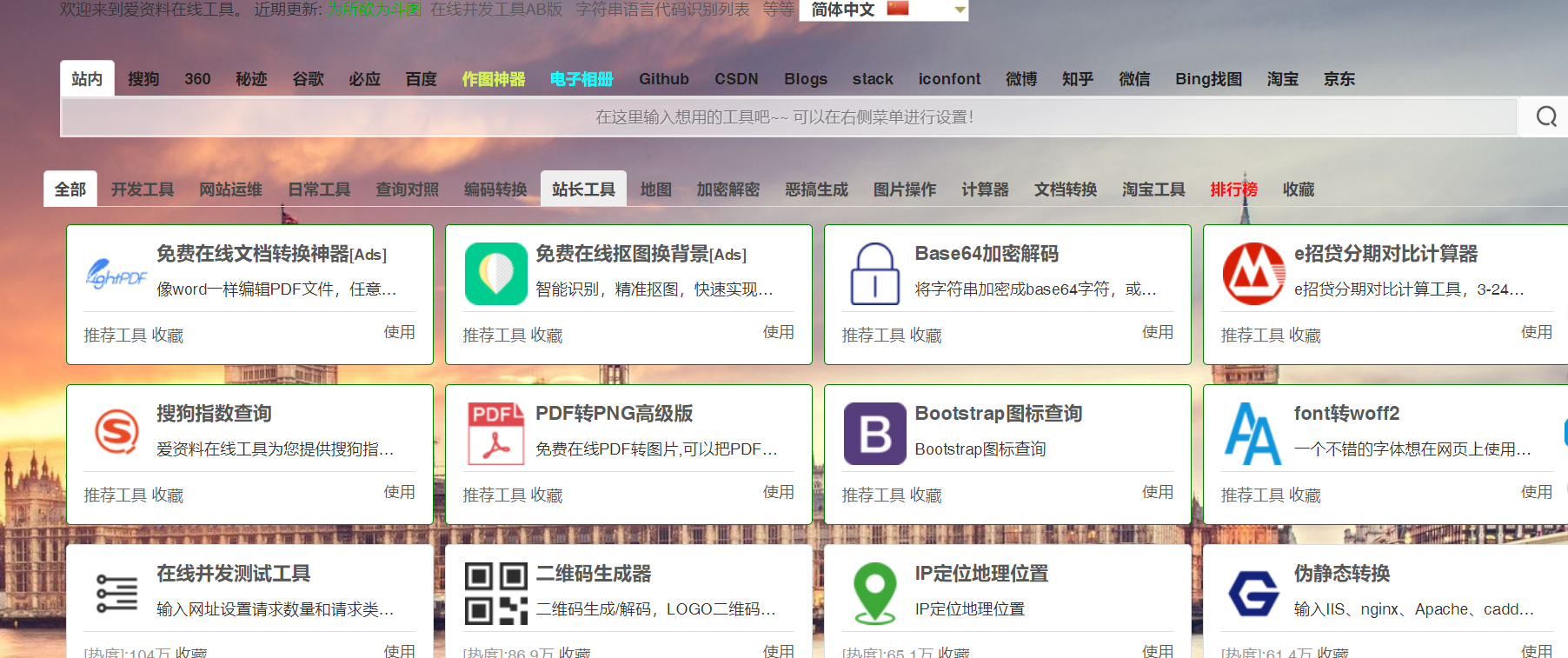Click 收藏 on the Bootstrap图标查询 card
The width and height of the screenshot is (1568, 658).
click(926, 495)
